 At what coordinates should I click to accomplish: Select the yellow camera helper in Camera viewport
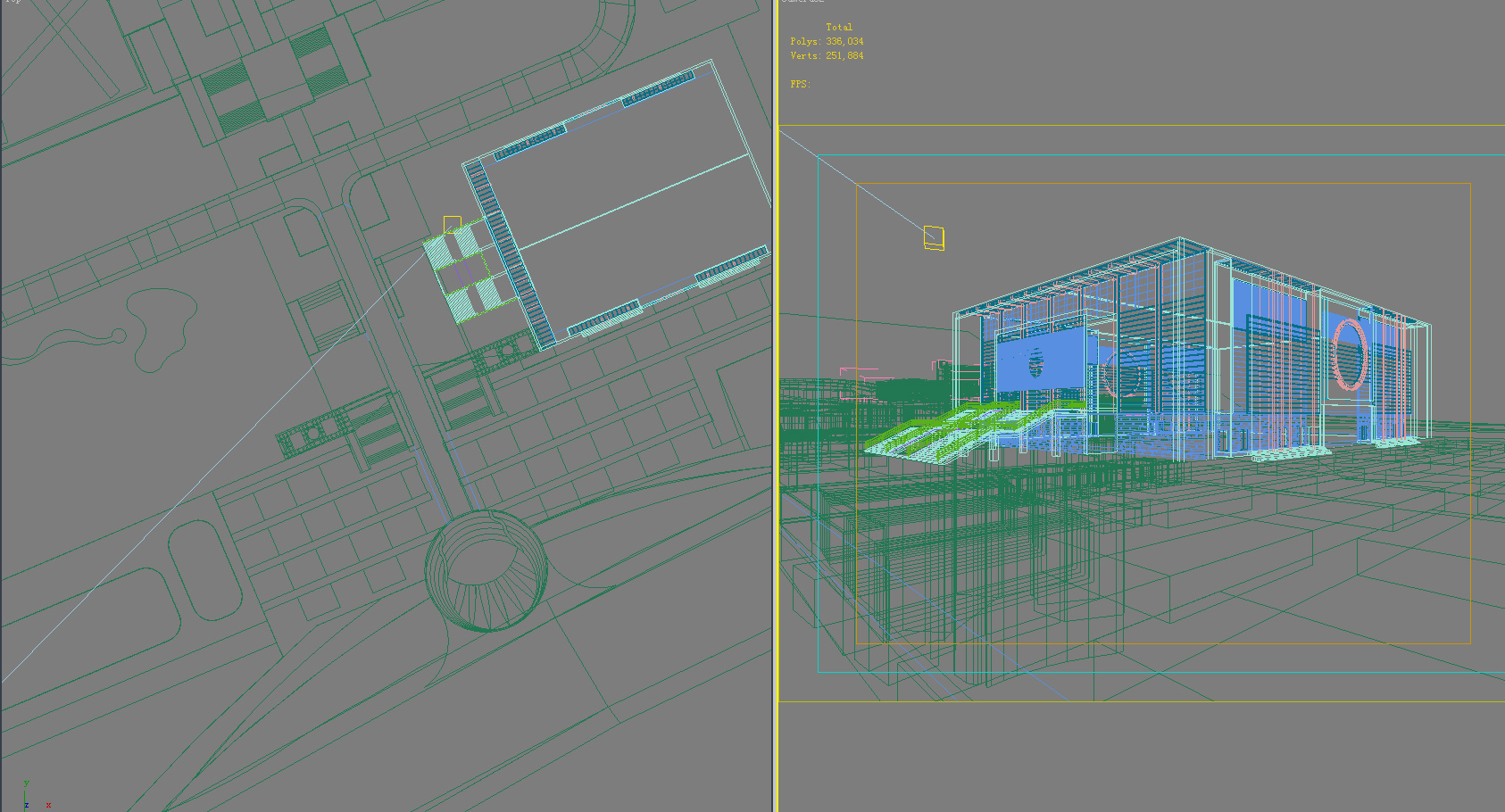934,237
